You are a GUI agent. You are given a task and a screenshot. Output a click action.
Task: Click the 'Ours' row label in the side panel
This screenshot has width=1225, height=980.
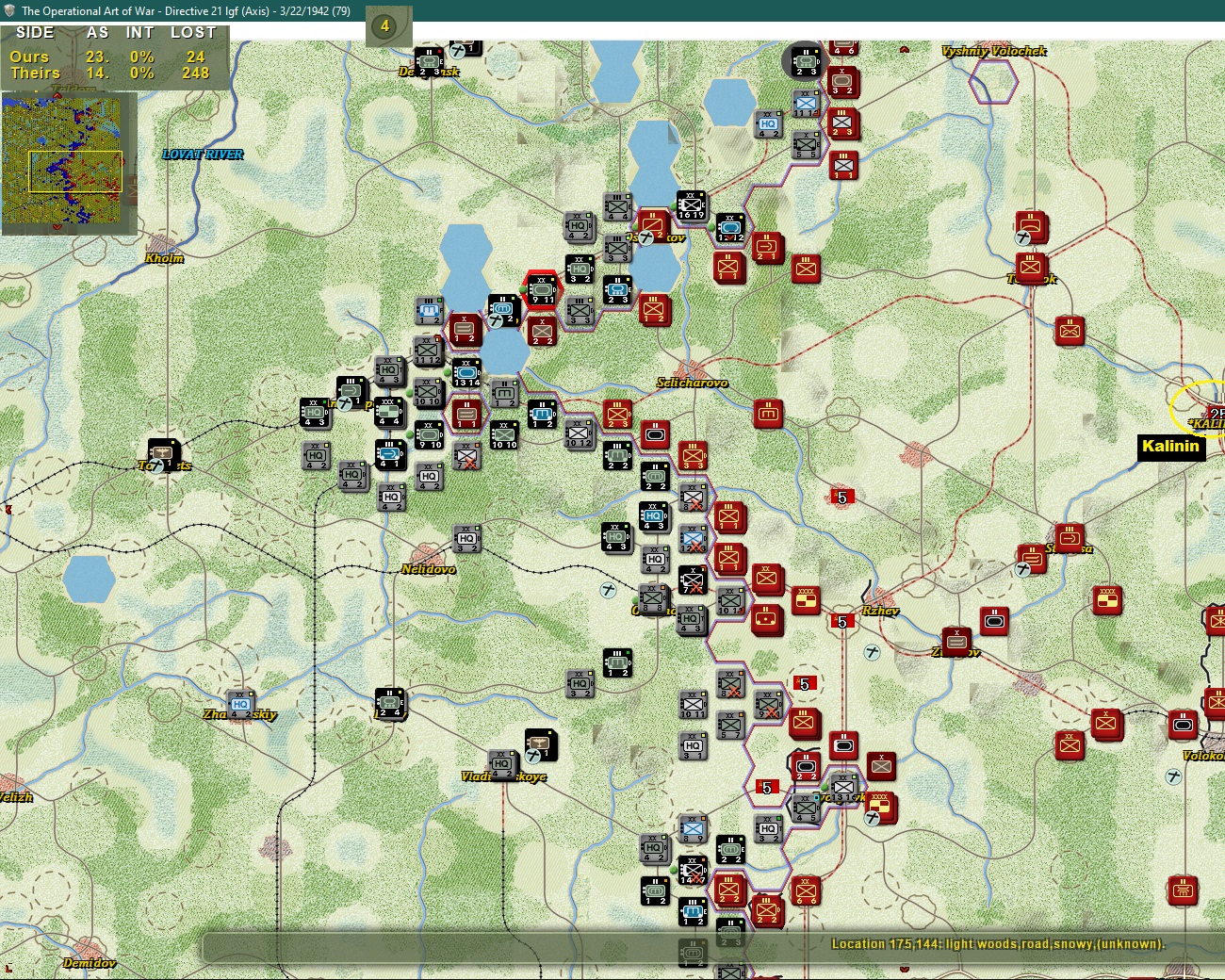click(29, 57)
